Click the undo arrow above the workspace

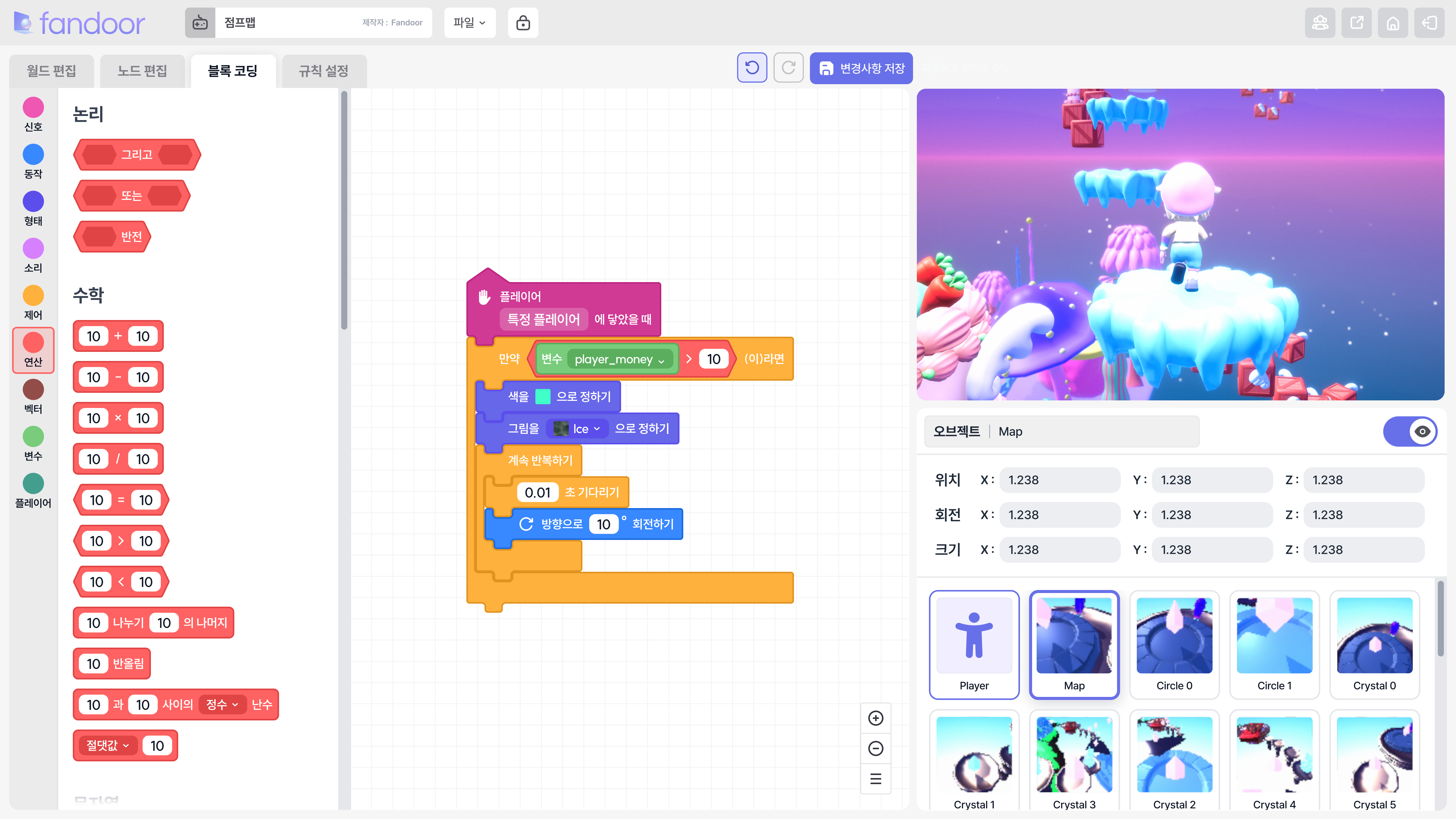coord(752,68)
